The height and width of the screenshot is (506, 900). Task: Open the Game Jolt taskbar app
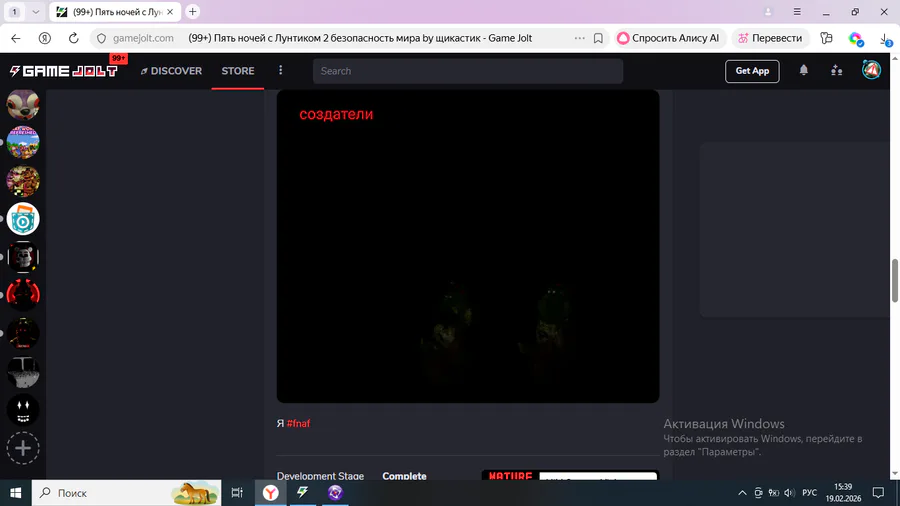[x=302, y=493]
